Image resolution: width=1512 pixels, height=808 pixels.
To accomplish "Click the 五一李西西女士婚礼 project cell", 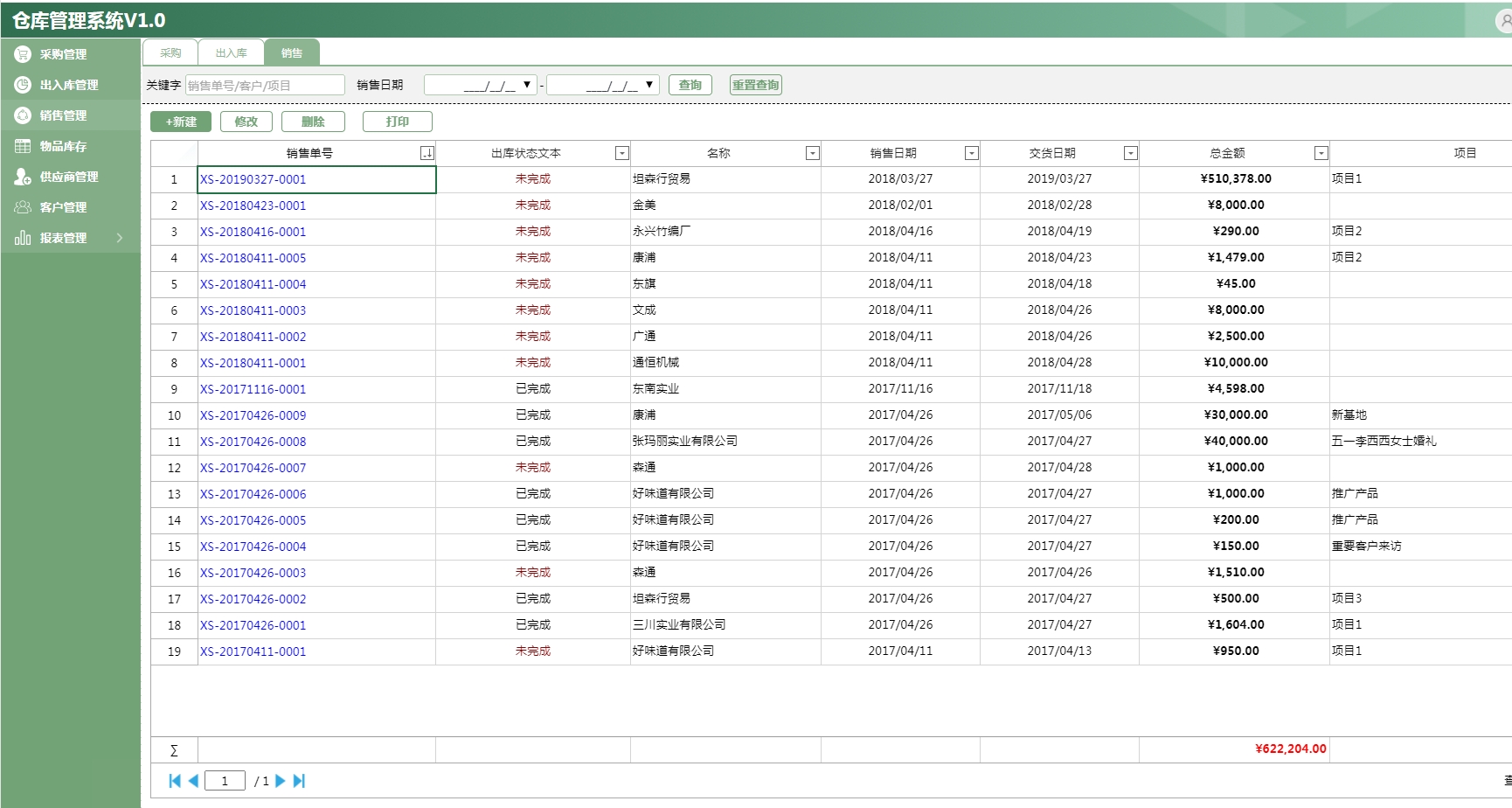I will (1420, 442).
